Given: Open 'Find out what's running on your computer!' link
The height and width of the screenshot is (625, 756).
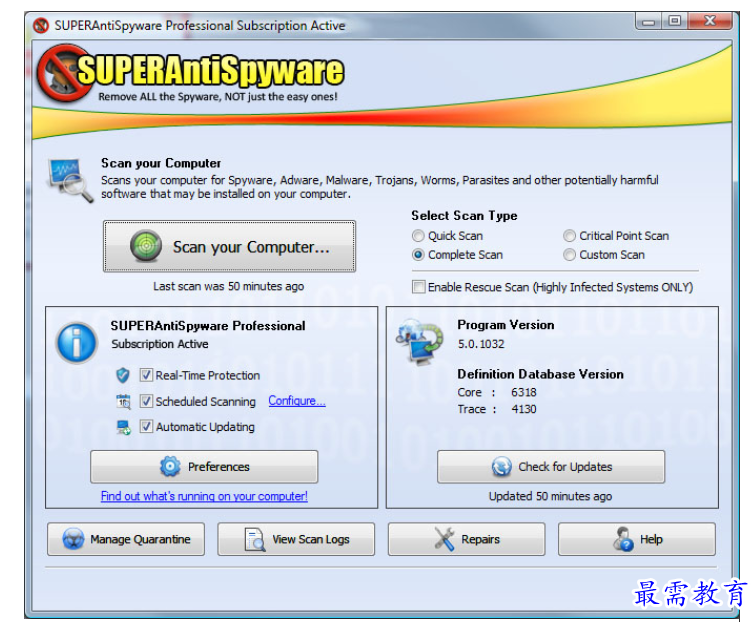Looking at the screenshot, I should [x=204, y=496].
